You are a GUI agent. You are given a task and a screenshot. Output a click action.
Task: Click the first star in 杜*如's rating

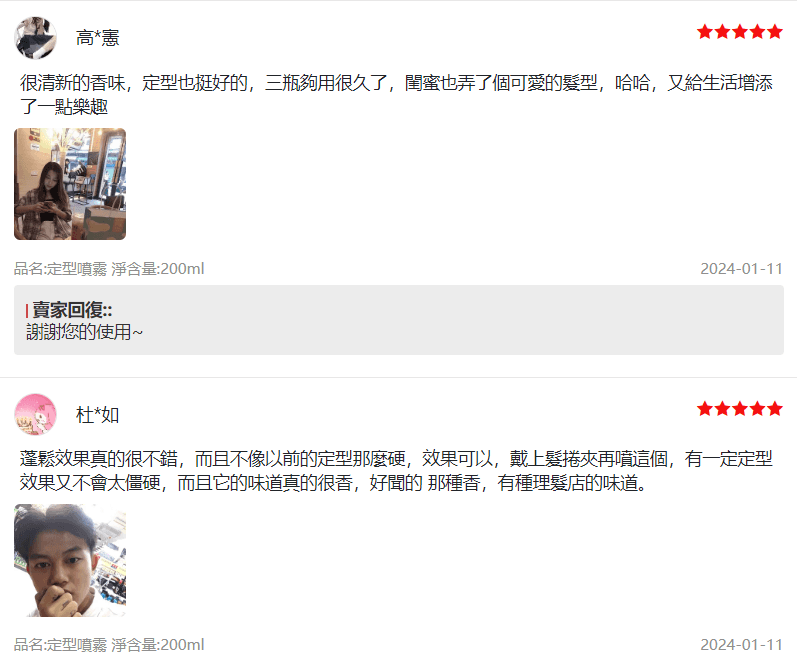(705, 408)
